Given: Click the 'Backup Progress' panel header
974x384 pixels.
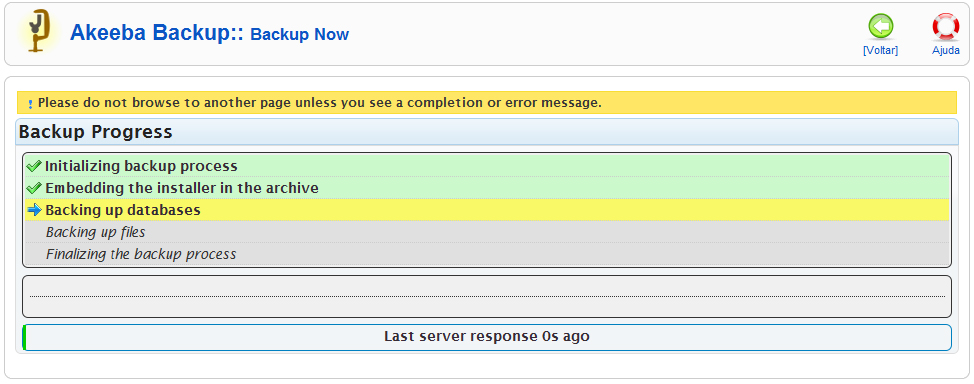Looking at the screenshot, I should [x=487, y=132].
